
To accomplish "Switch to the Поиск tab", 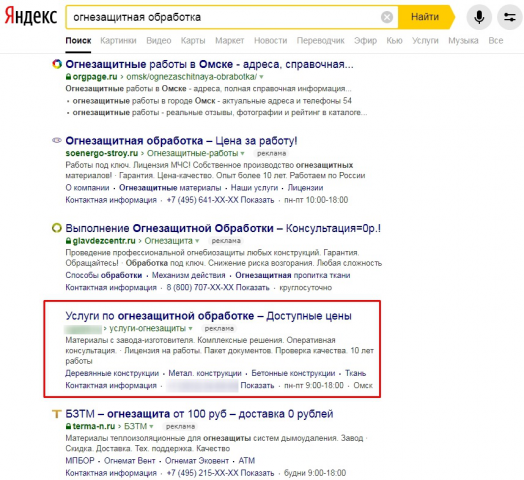I will click(x=78, y=41).
